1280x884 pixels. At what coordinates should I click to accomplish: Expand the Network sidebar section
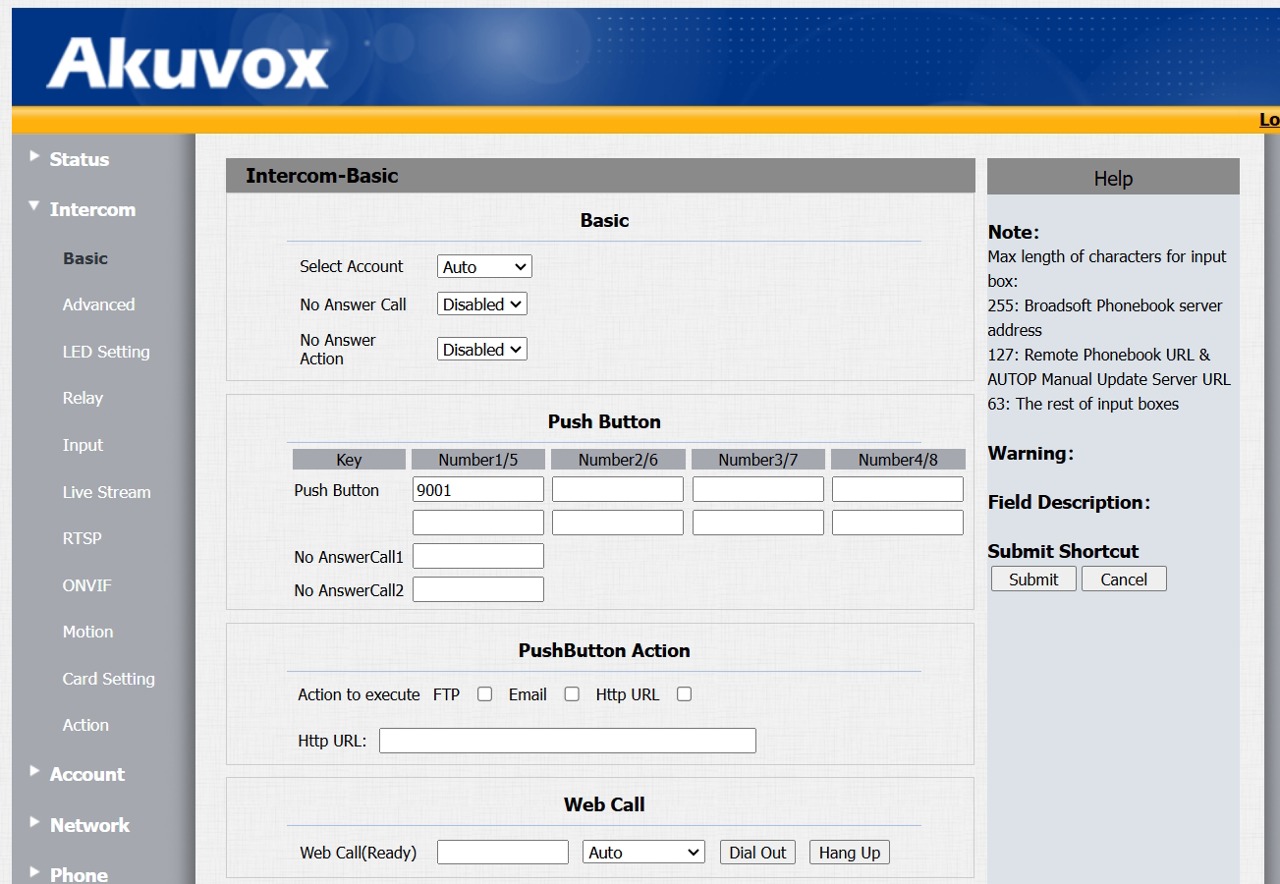(x=89, y=825)
